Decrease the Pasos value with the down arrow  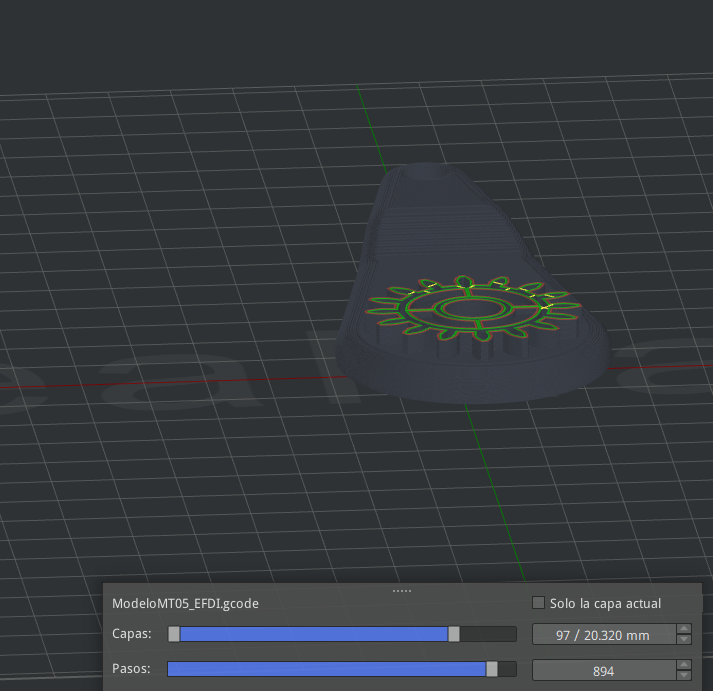pos(684,676)
